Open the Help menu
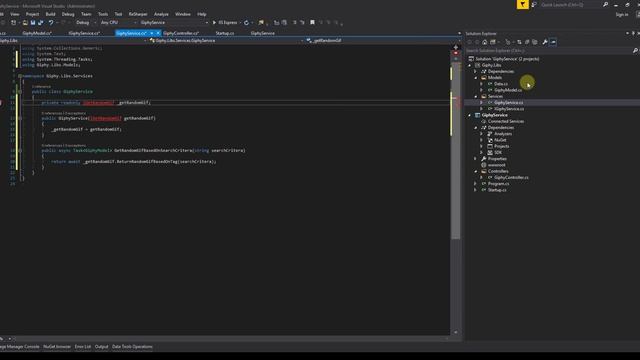The width and height of the screenshot is (640, 360). click(x=202, y=14)
